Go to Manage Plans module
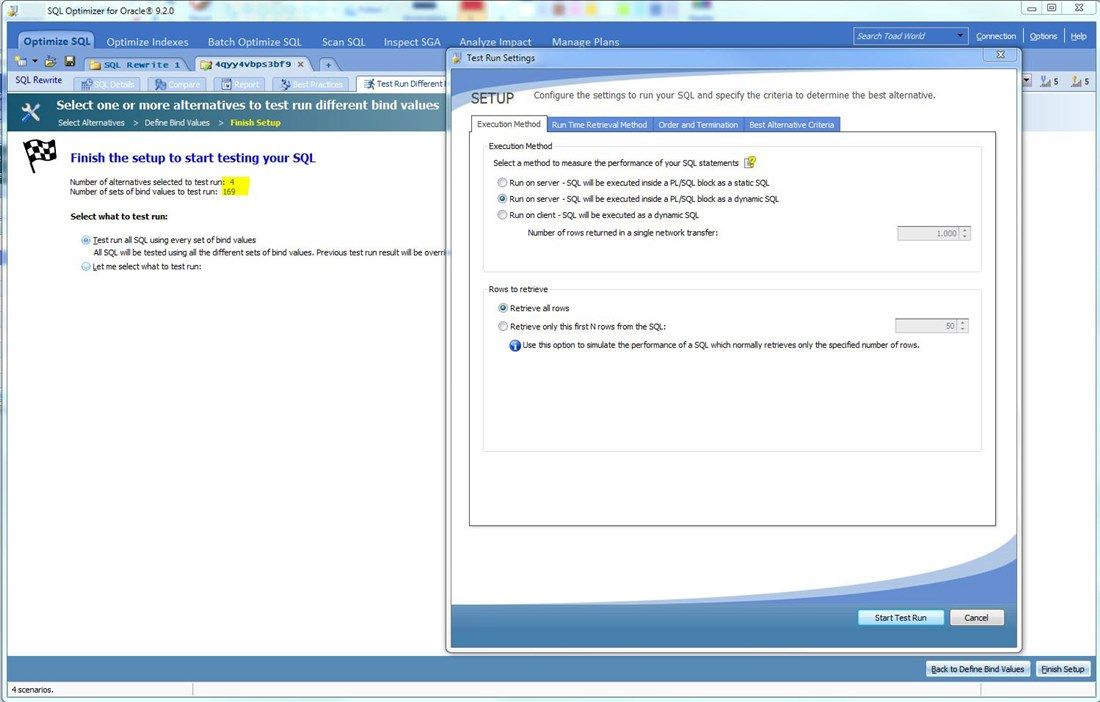Image resolution: width=1100 pixels, height=702 pixels. [x=585, y=42]
